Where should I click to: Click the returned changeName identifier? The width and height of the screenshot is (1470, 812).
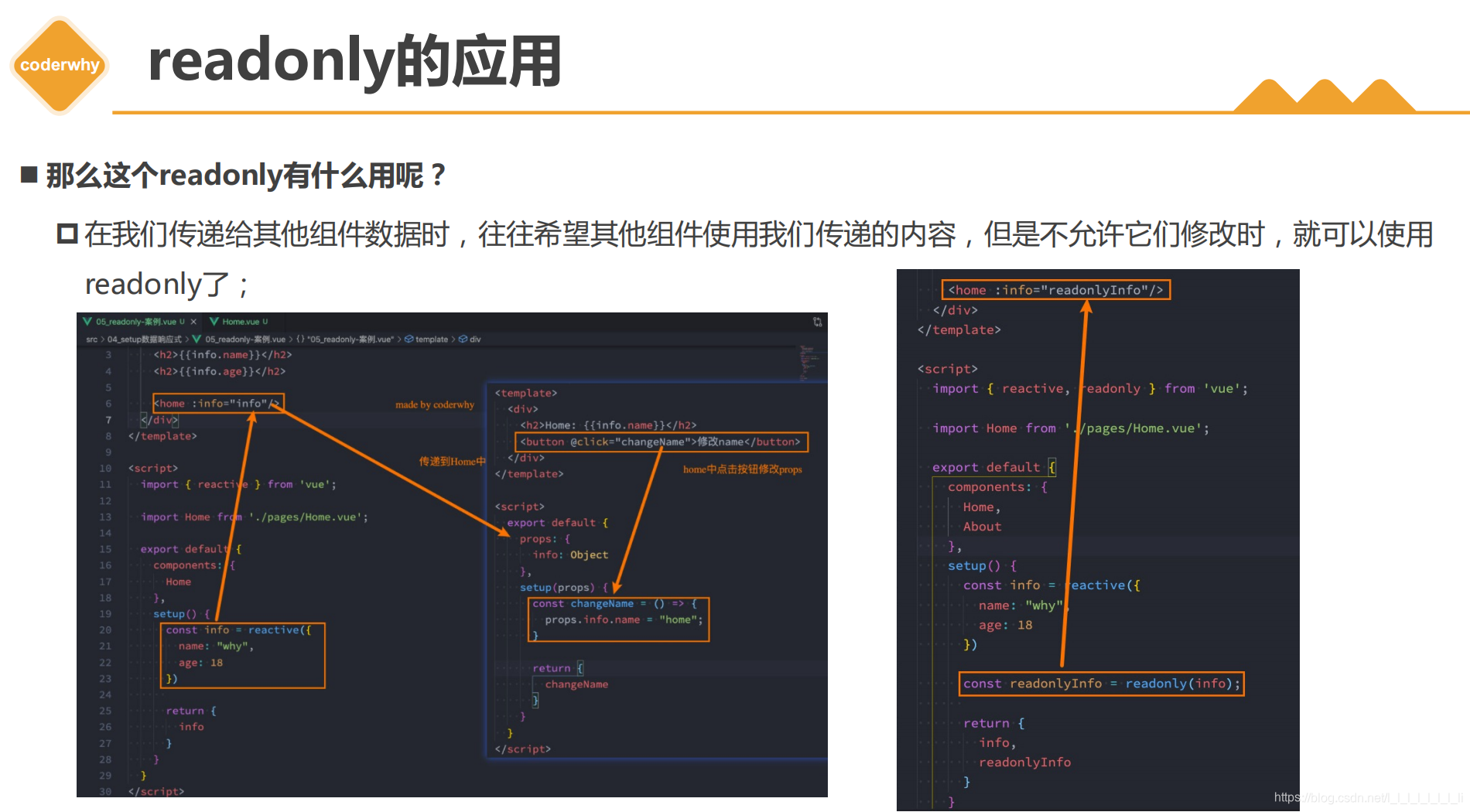pos(576,684)
